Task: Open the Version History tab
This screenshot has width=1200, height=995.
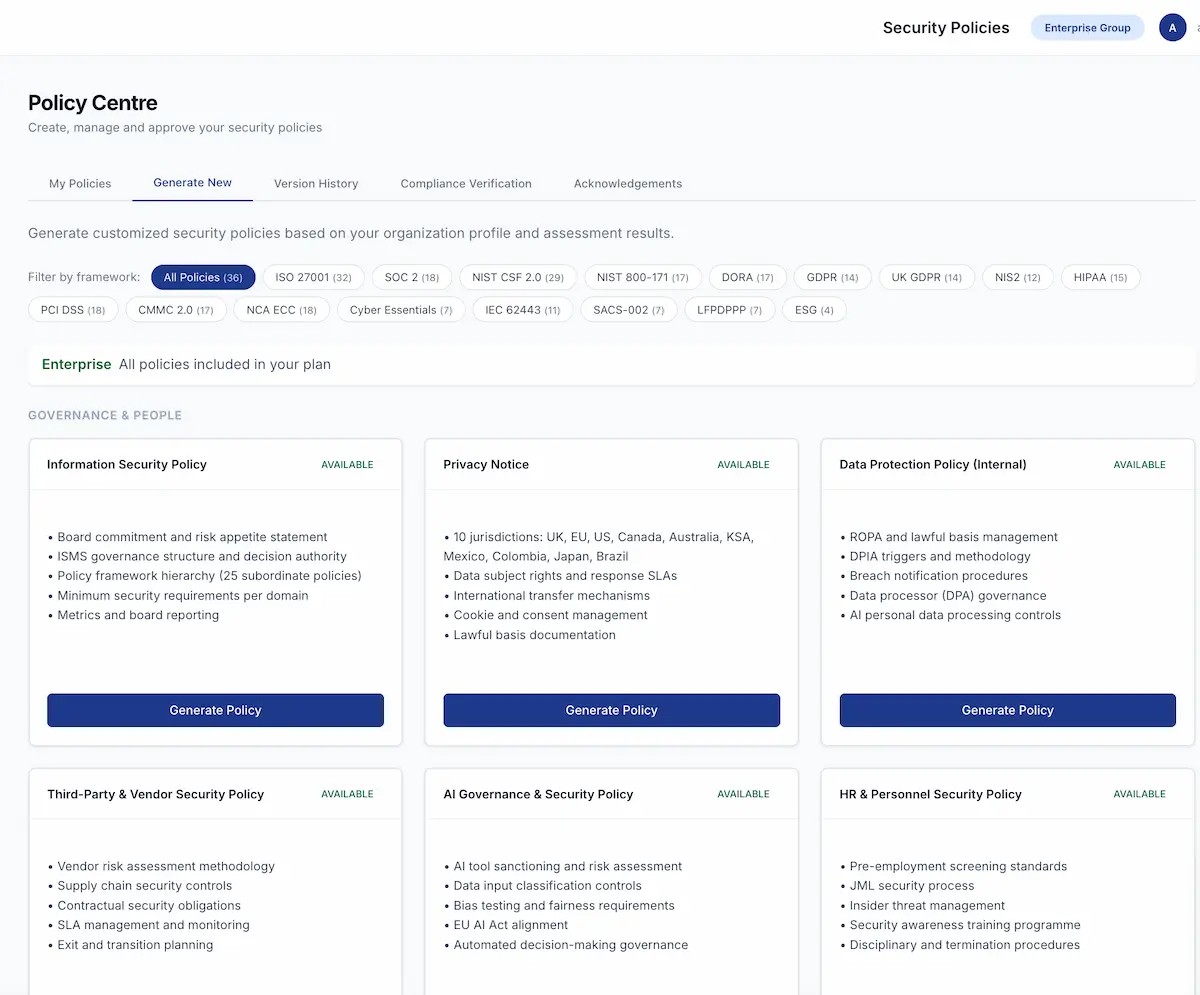Action: pos(316,183)
